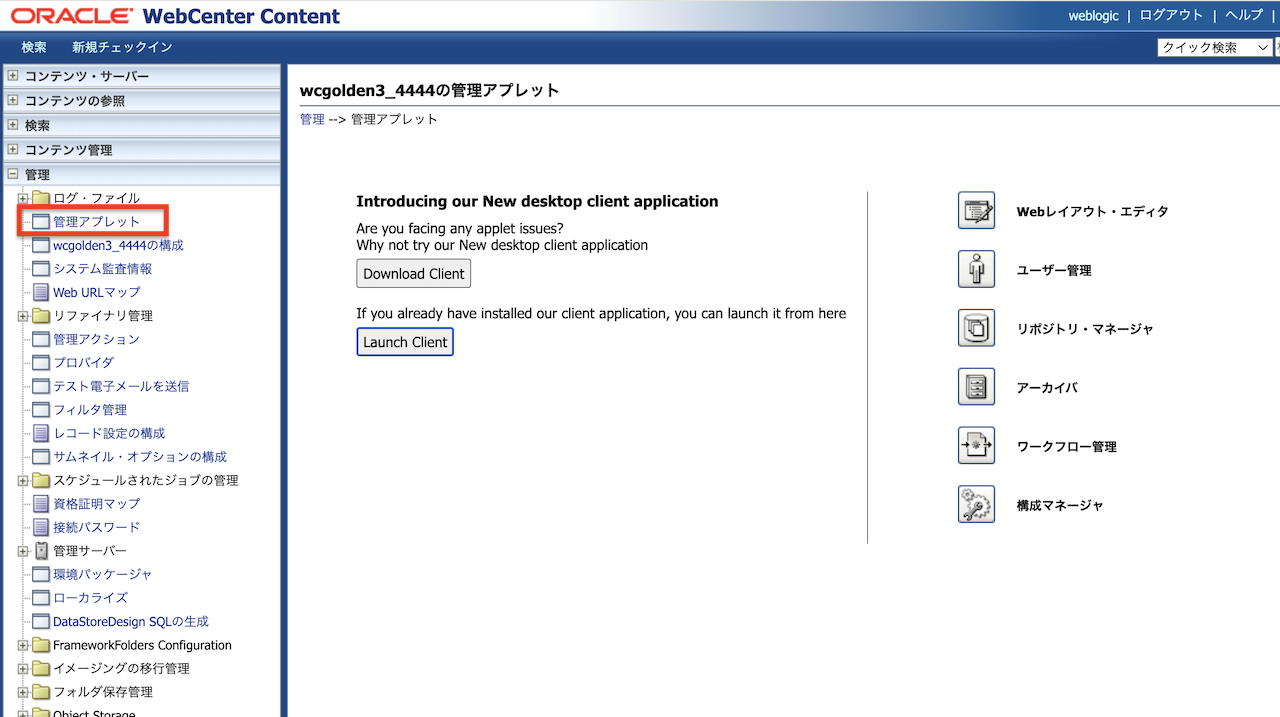Image resolution: width=1280 pixels, height=717 pixels.
Task: Expand the ログ・ファイル tree node
Action: click(x=23, y=198)
